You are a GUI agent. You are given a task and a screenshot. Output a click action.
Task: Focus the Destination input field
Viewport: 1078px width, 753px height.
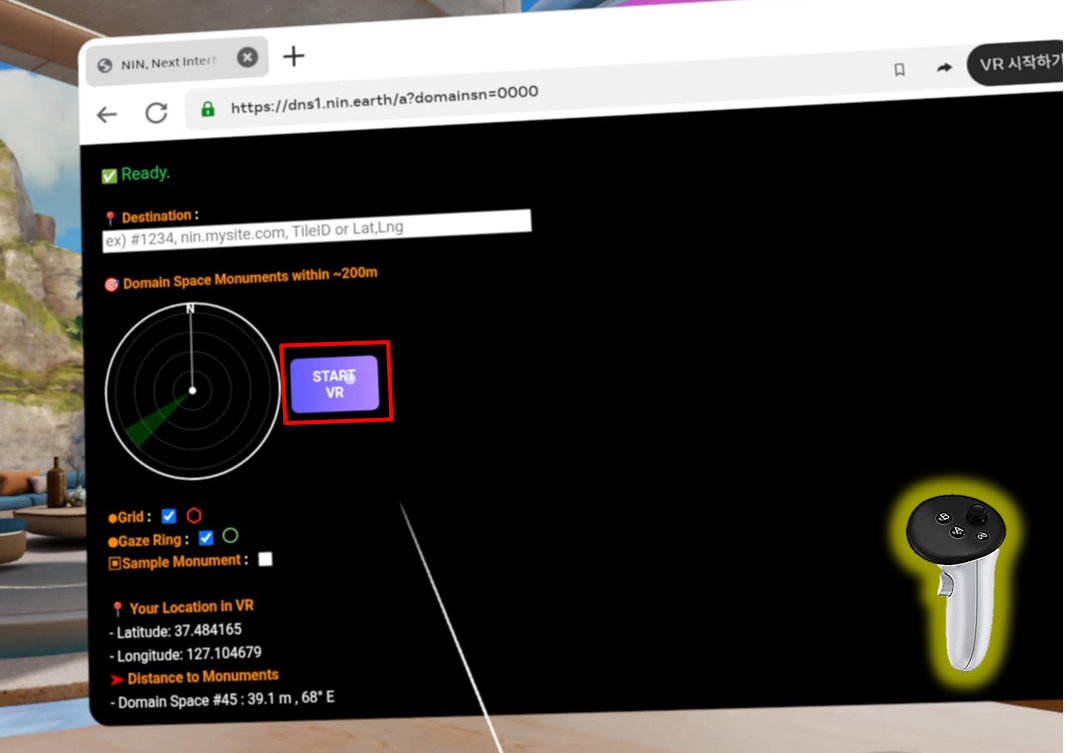coord(316,227)
